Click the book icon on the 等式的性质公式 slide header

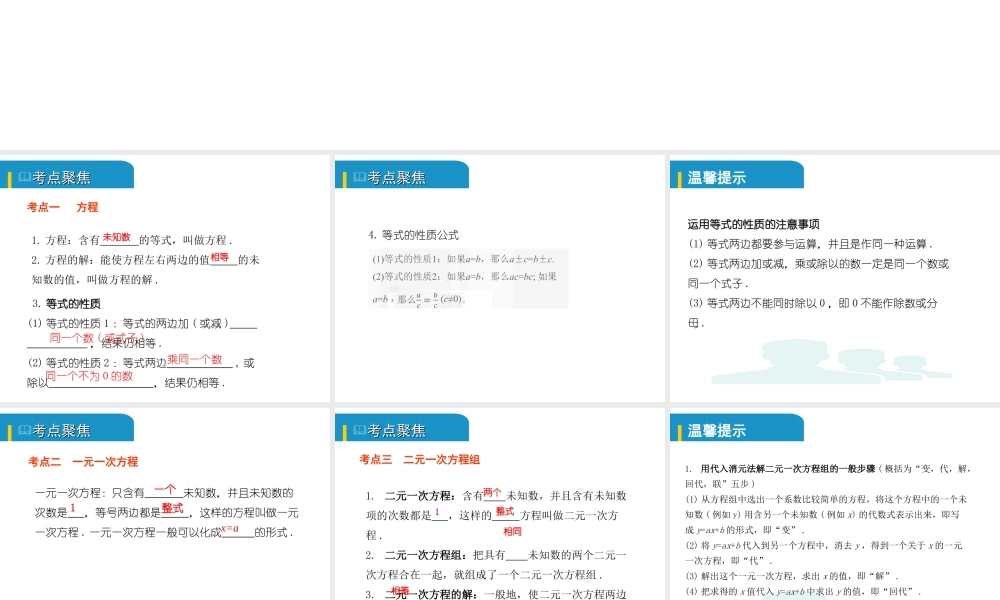point(359,177)
